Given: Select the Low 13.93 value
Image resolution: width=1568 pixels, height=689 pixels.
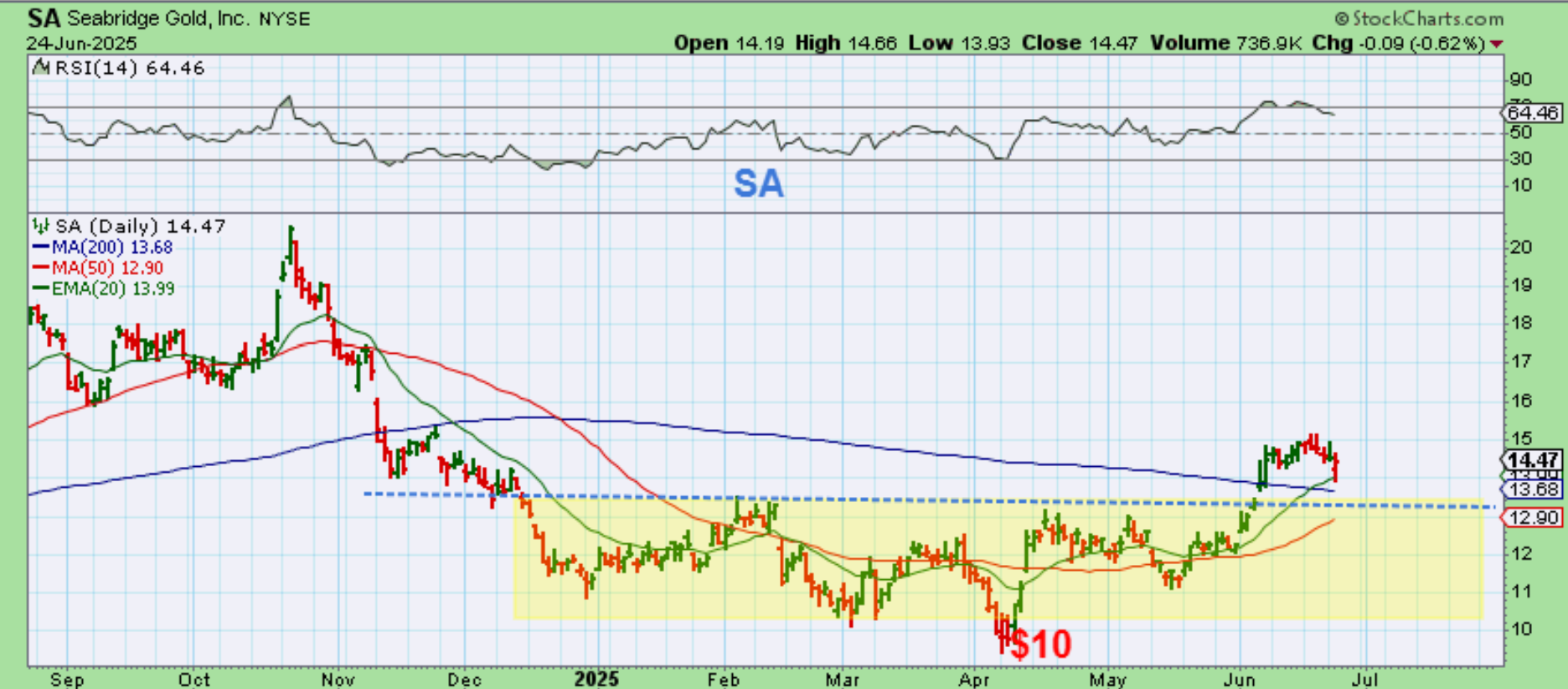Looking at the screenshot, I should (x=959, y=43).
